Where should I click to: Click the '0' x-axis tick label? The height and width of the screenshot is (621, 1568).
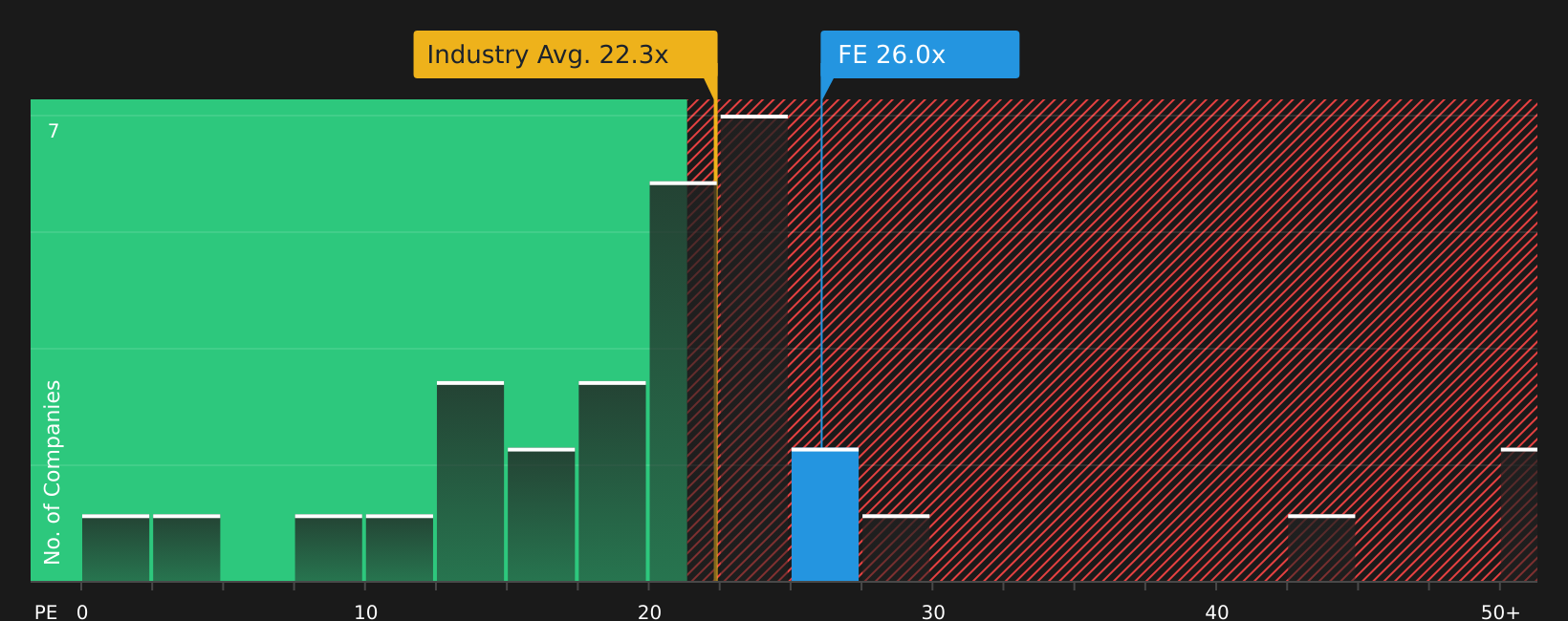82,612
